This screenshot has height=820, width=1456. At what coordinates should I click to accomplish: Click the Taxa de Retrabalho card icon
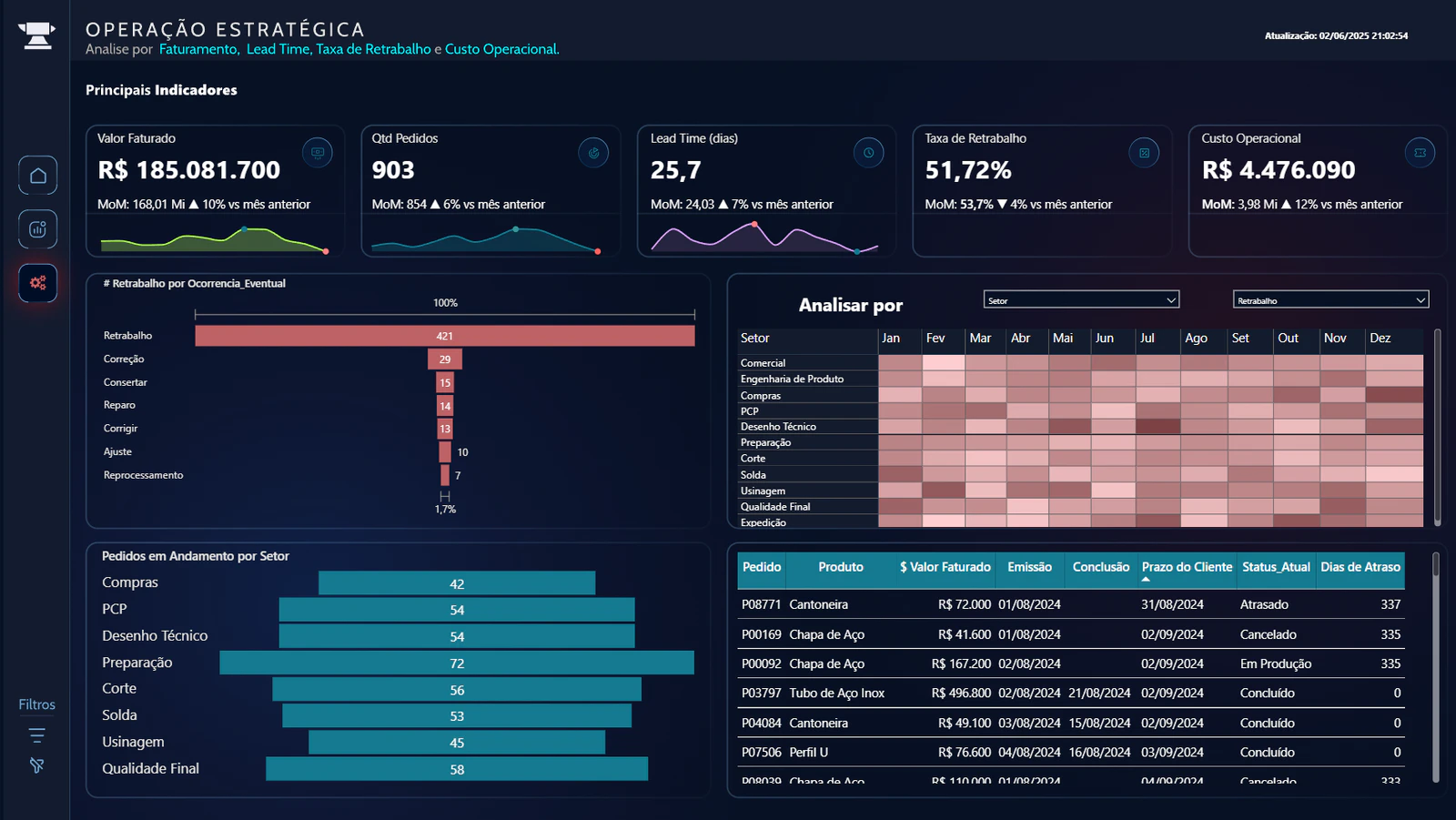[1144, 153]
